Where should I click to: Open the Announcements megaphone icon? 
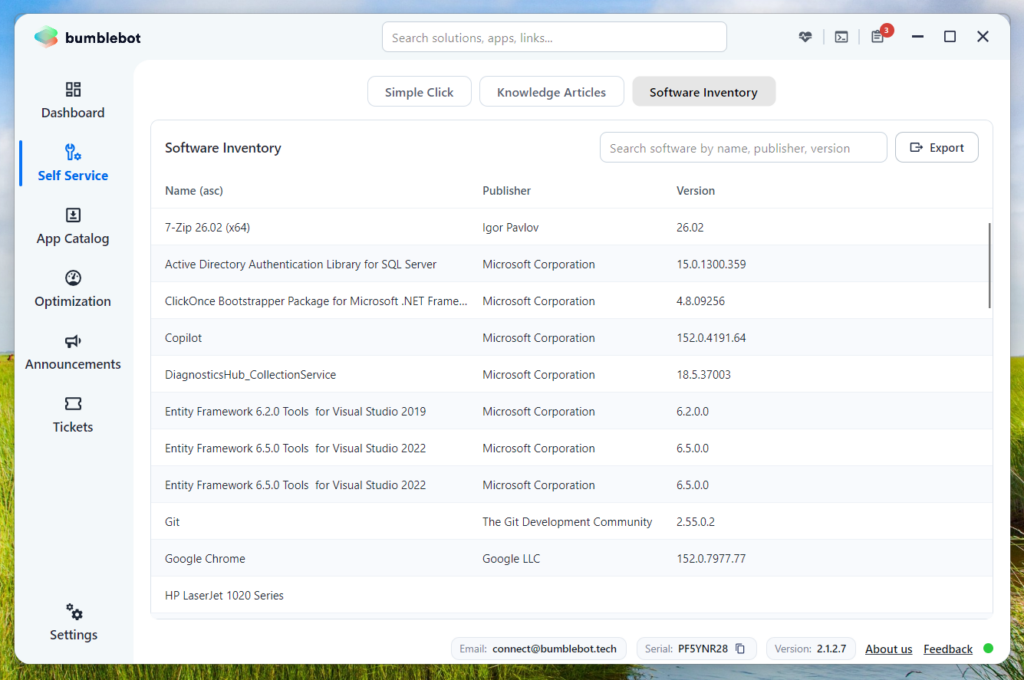click(72, 341)
